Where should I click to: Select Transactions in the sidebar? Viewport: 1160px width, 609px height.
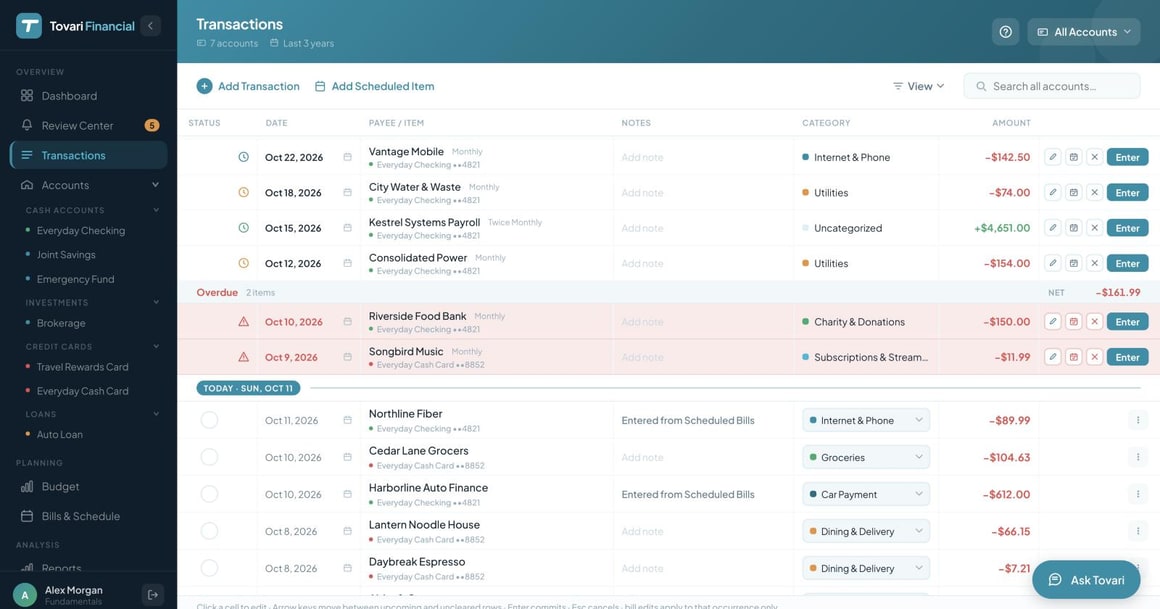[89, 155]
